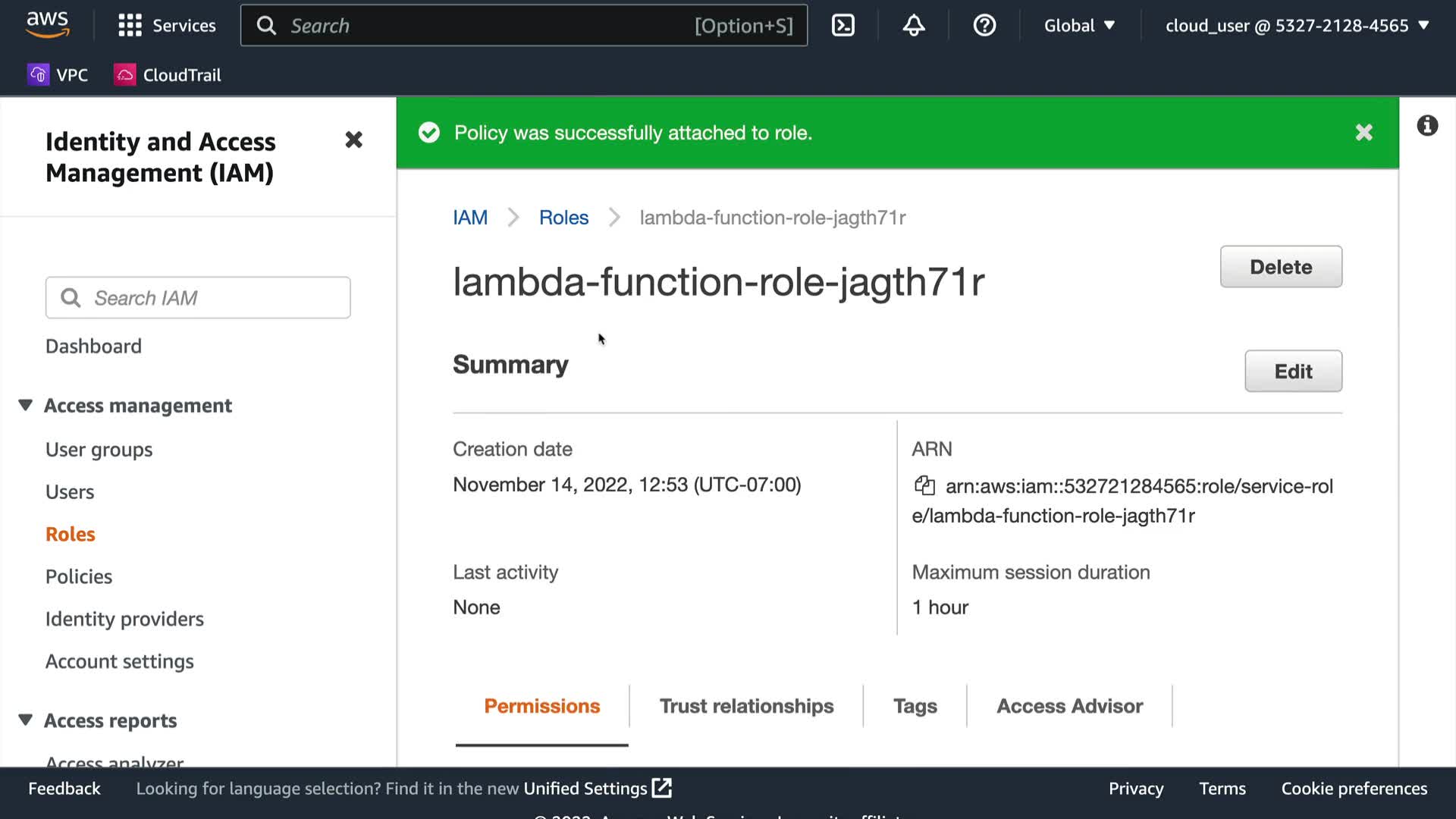Dismiss the policy attached success banner
This screenshot has height=819, width=1456.
(1363, 133)
